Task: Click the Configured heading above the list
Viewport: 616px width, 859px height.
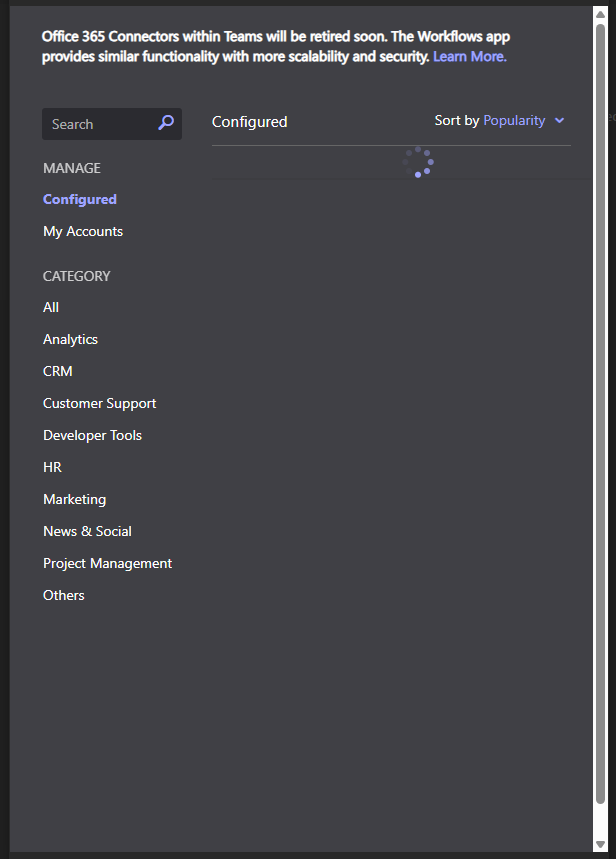Action: point(249,120)
